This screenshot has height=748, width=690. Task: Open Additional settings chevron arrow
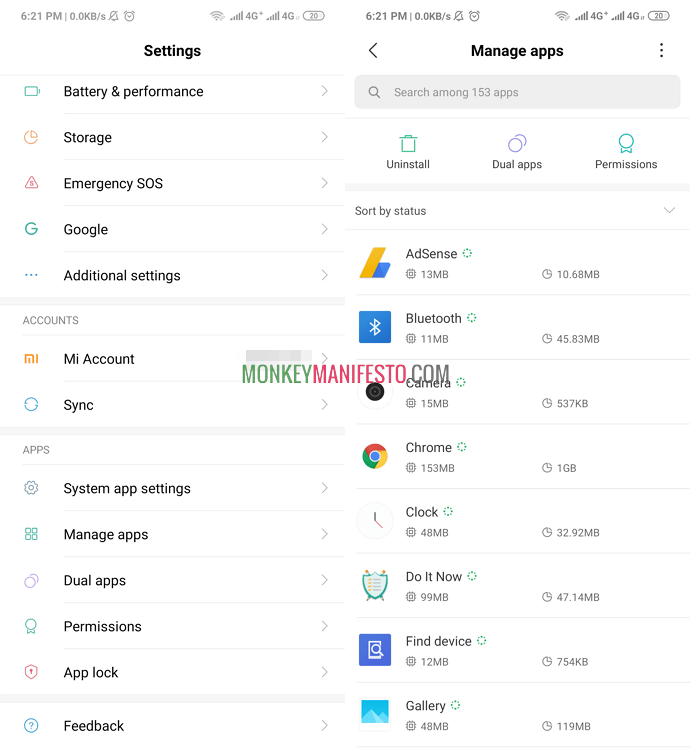324,275
